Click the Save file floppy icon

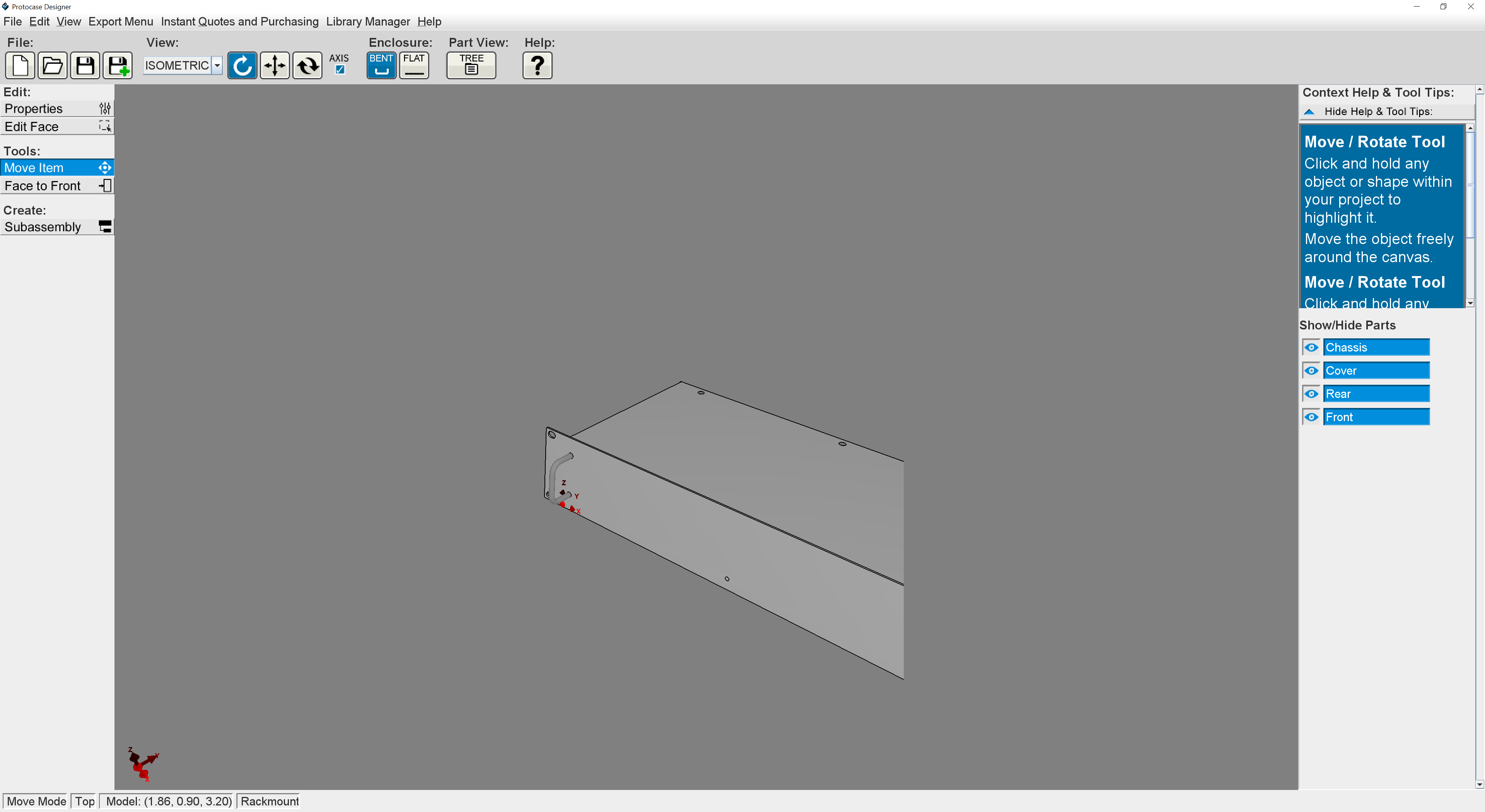pos(85,65)
